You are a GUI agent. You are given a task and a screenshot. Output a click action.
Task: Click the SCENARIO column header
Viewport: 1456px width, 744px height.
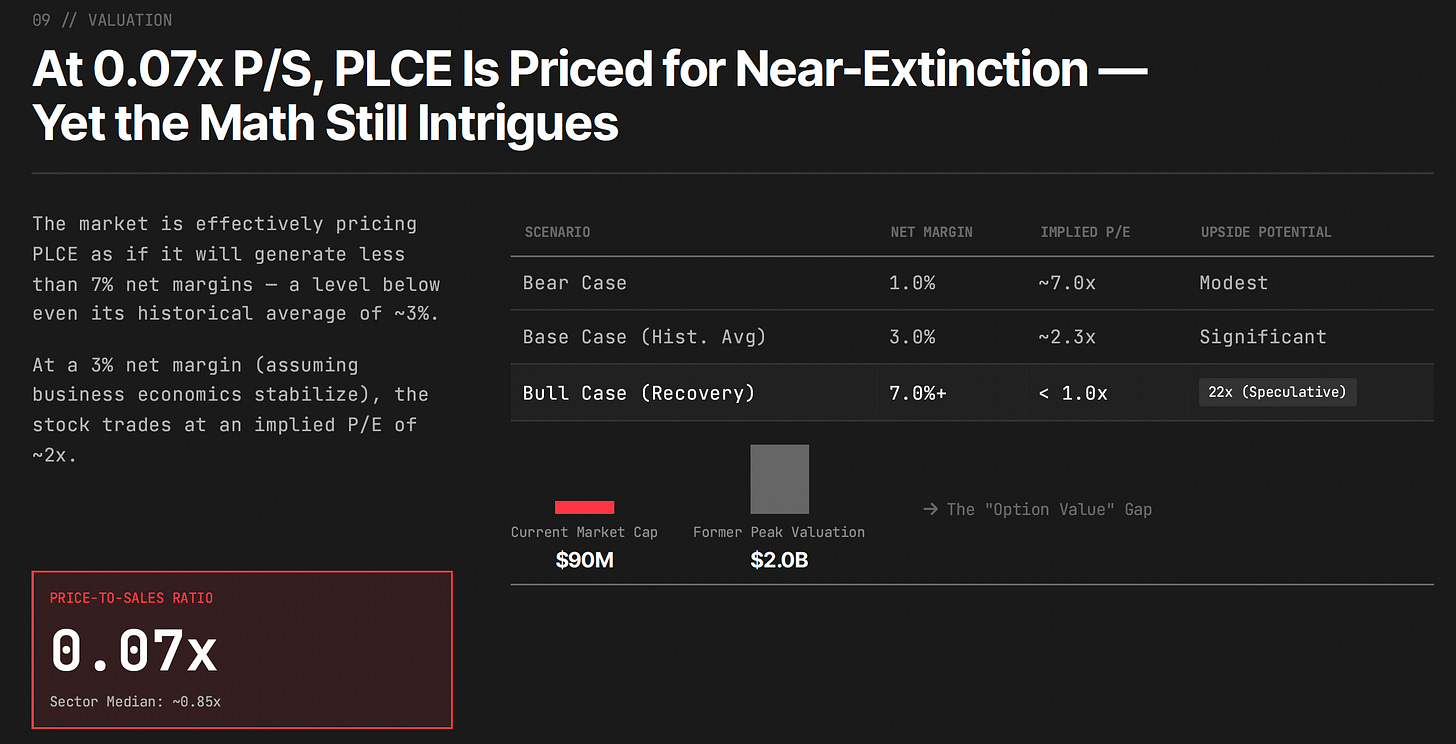pyautogui.click(x=557, y=232)
